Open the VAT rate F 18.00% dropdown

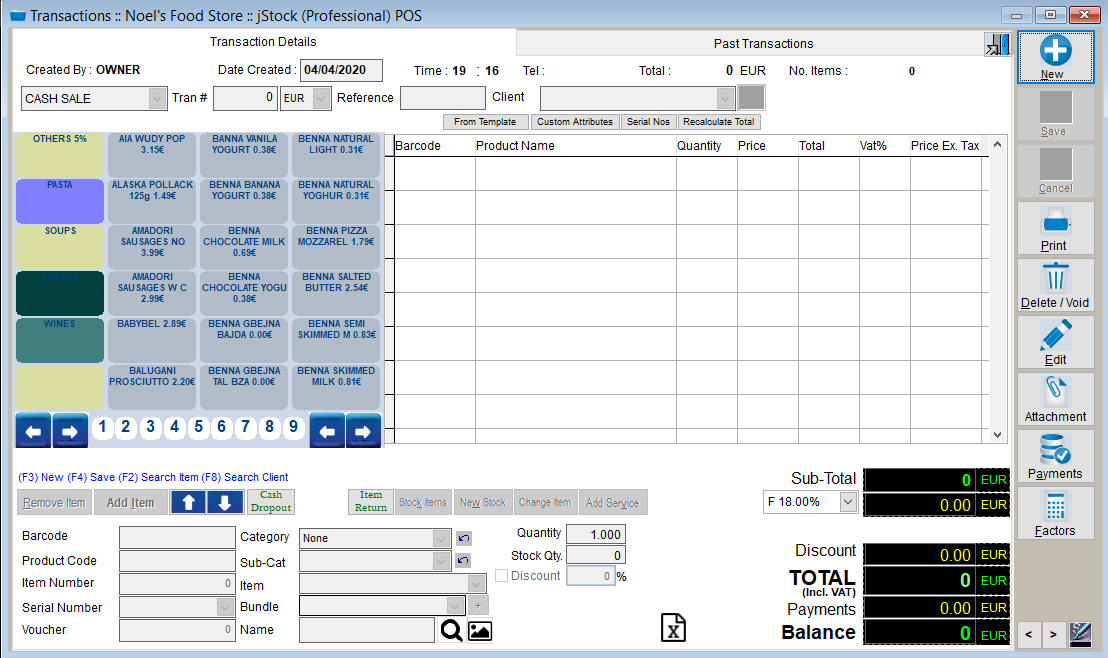[x=846, y=501]
